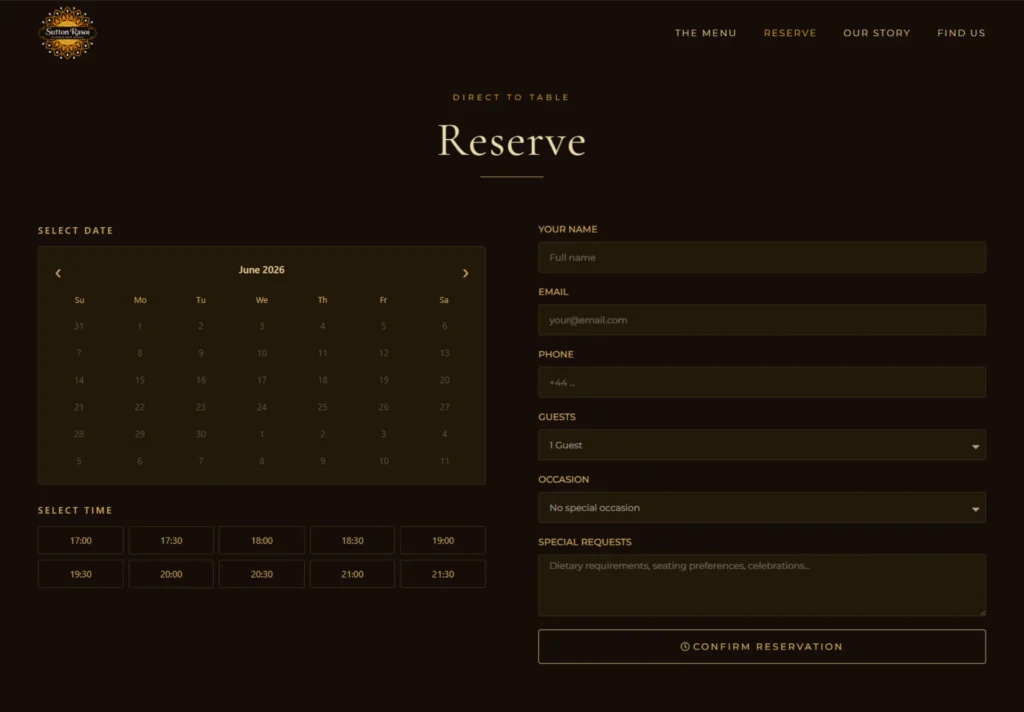
Task: Pick June 20 in the calendar
Action: [444, 380]
